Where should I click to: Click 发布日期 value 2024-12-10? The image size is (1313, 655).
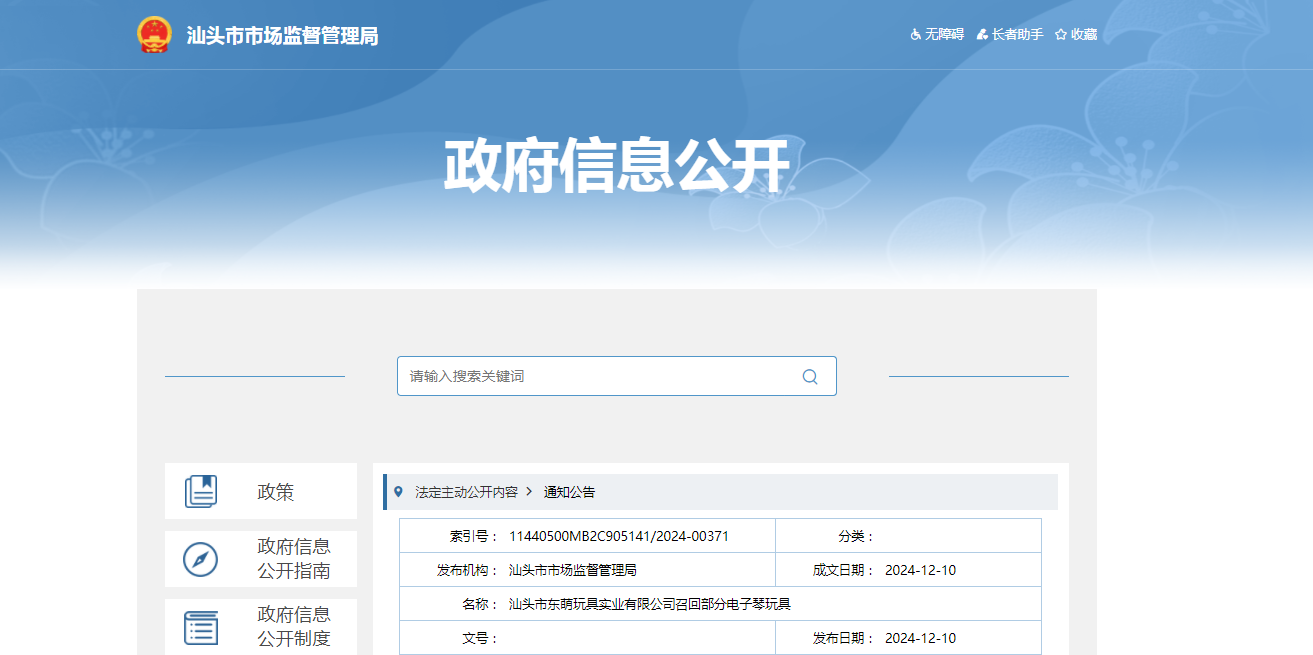920,638
